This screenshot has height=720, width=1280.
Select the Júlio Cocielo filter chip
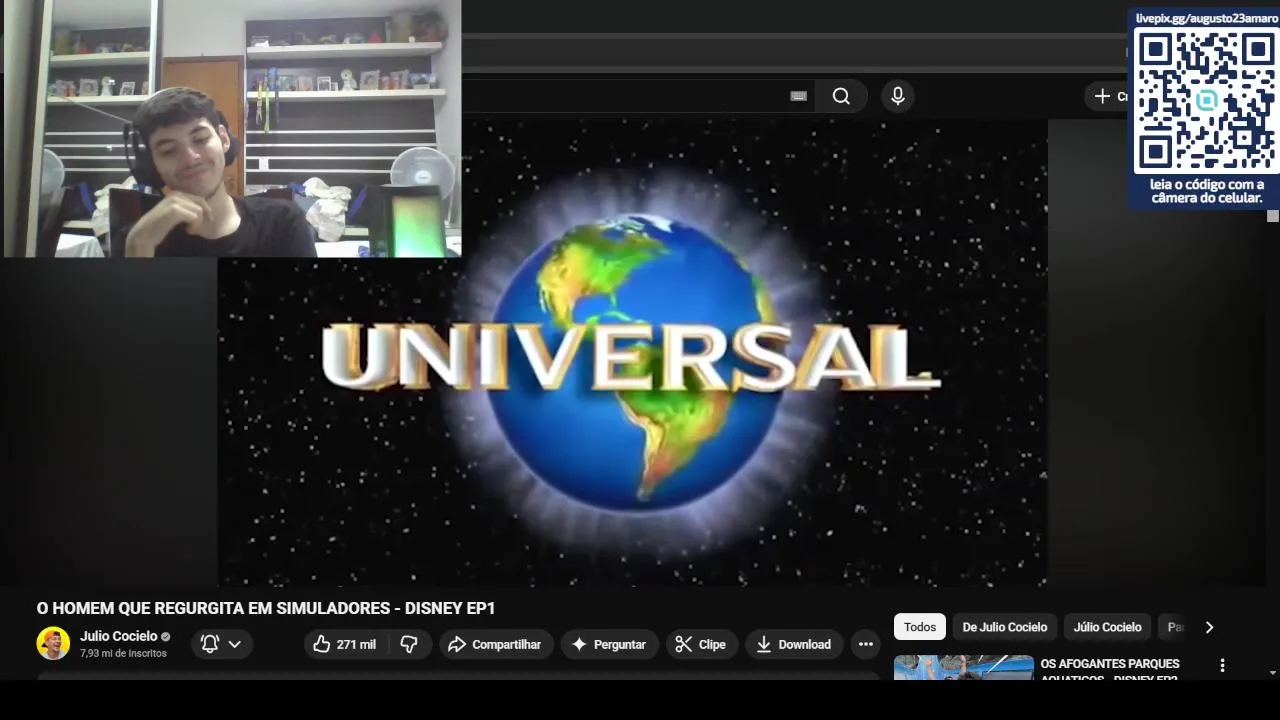(1108, 627)
